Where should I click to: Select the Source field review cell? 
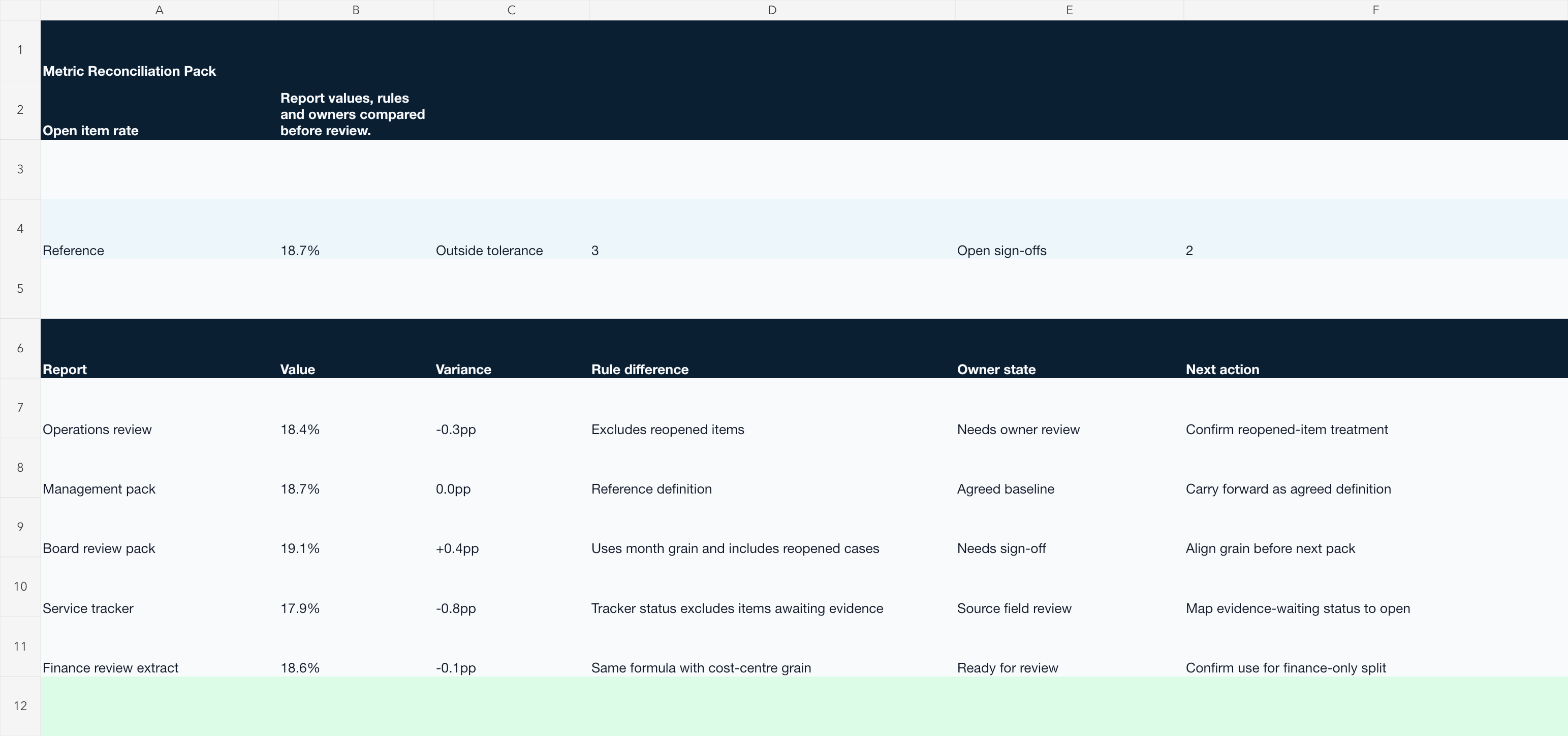pyautogui.click(x=1070, y=587)
